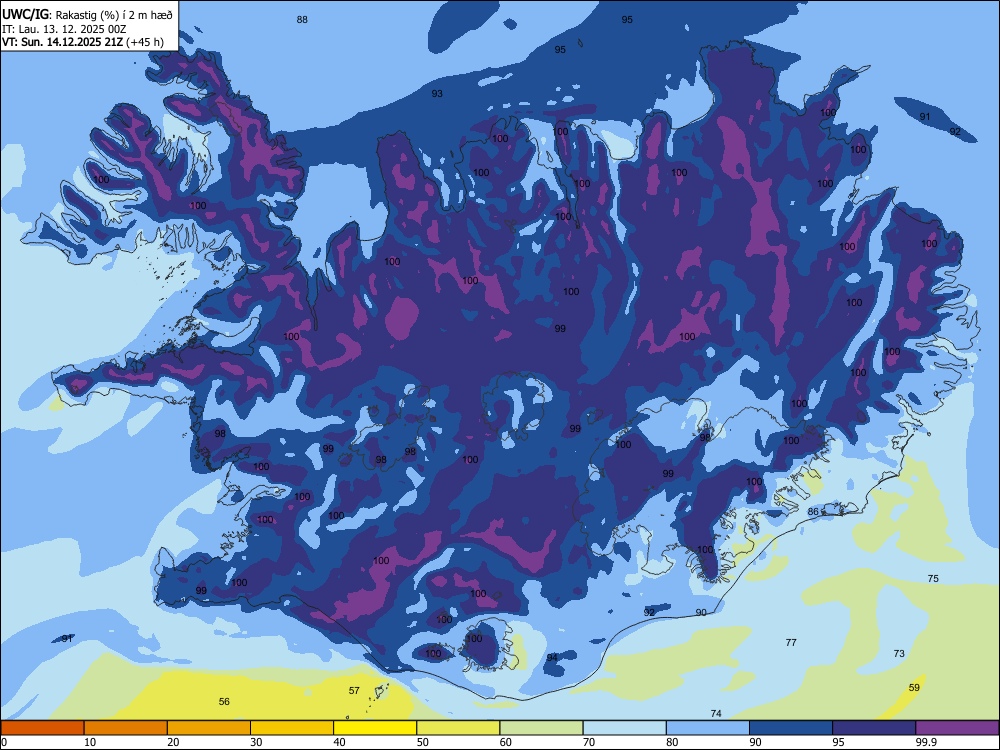Click the legend tick label 20

point(173,742)
